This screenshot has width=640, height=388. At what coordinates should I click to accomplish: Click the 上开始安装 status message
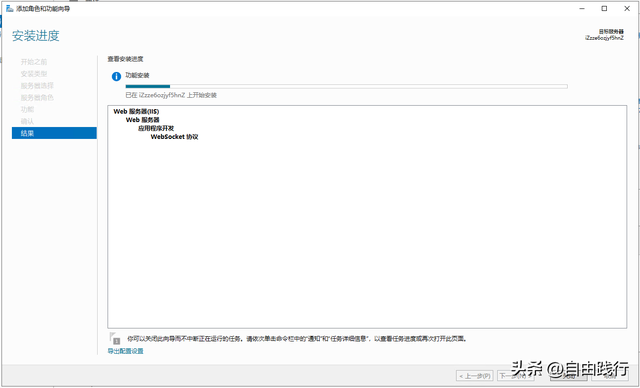[x=171, y=95]
